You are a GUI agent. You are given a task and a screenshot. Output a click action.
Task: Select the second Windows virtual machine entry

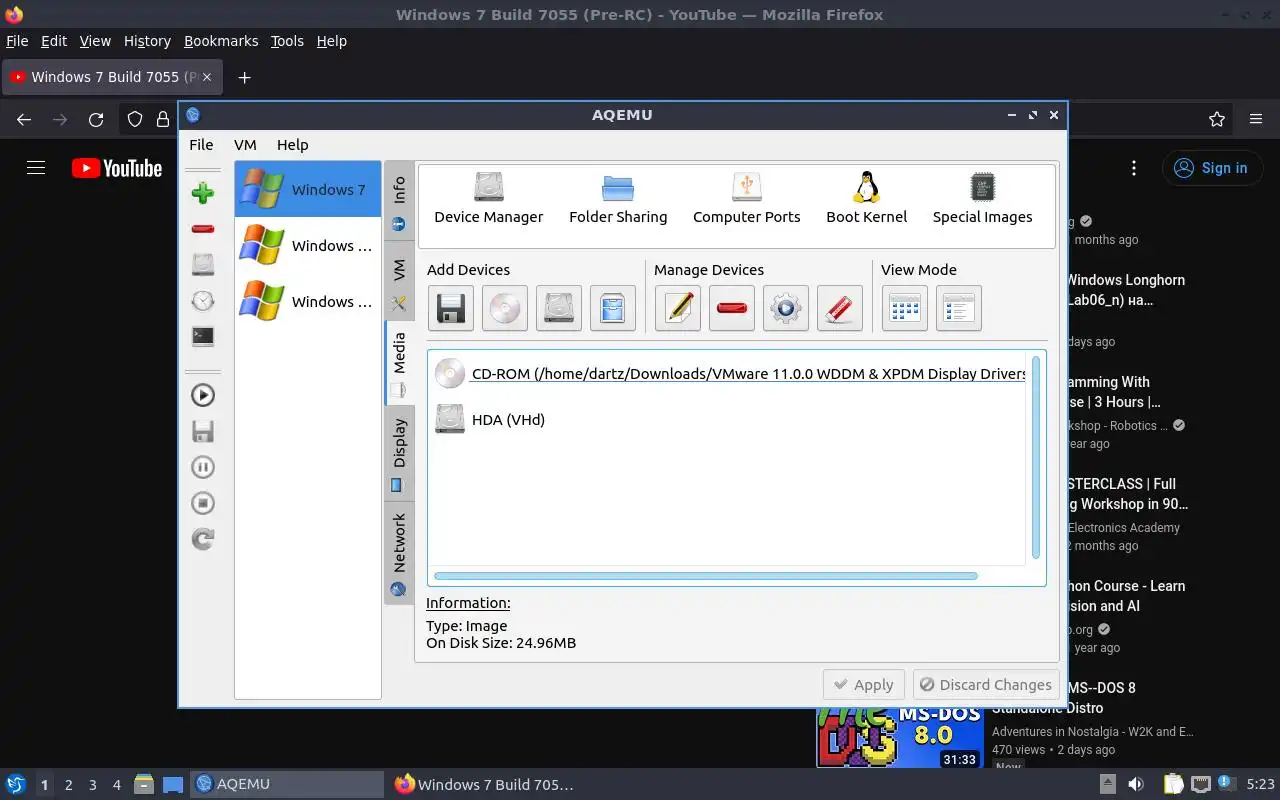tap(308, 245)
